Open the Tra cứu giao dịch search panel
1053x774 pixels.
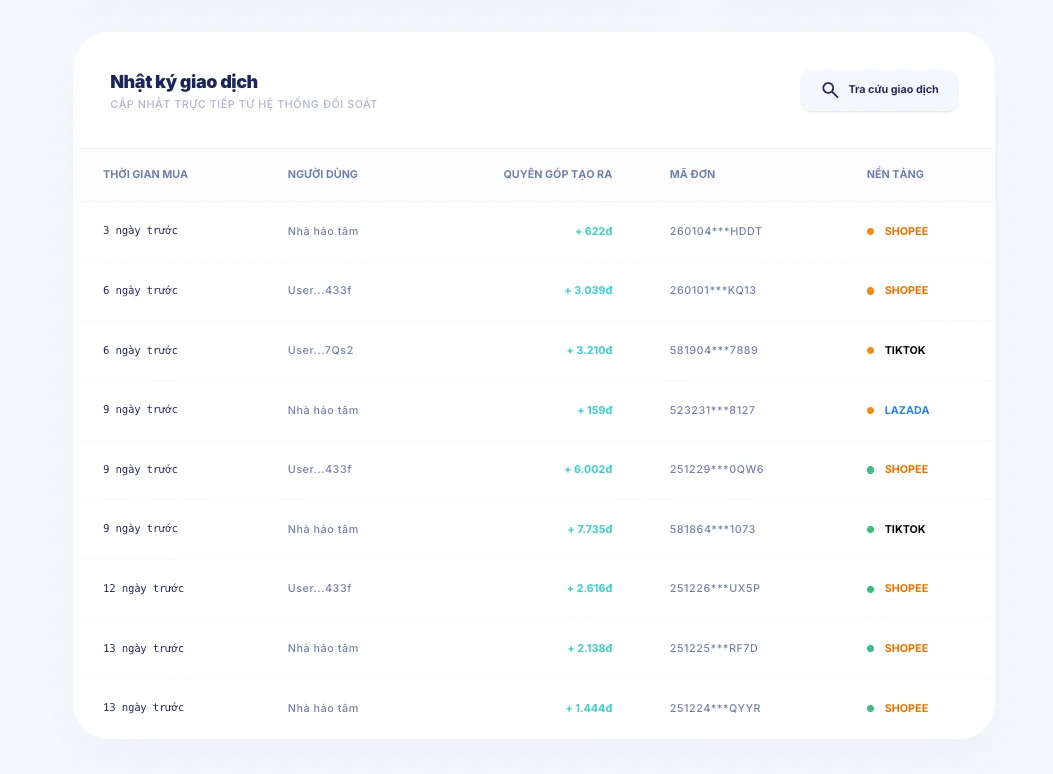pyautogui.click(x=879, y=90)
